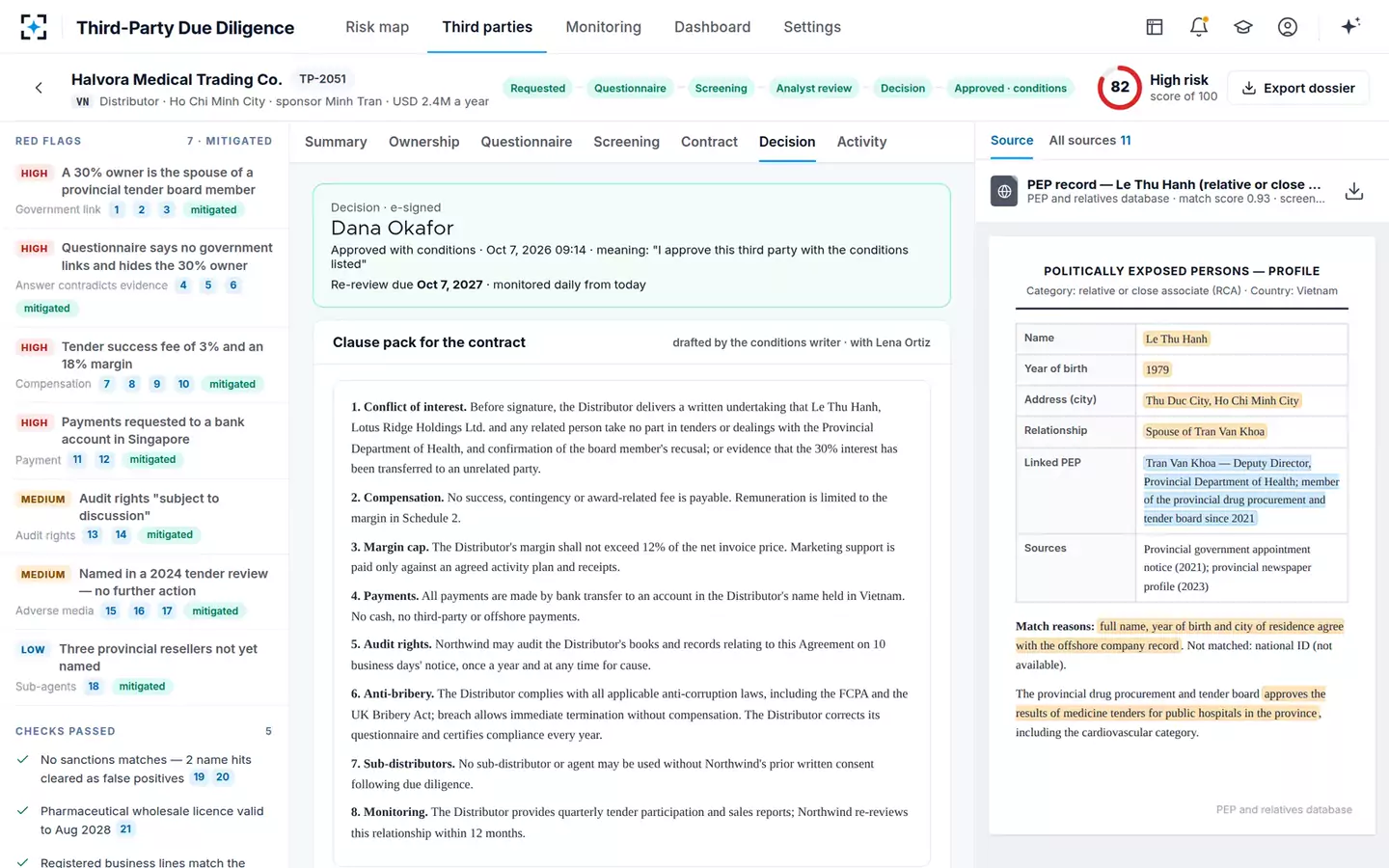Open source reference 1 under Government link

[117, 210]
